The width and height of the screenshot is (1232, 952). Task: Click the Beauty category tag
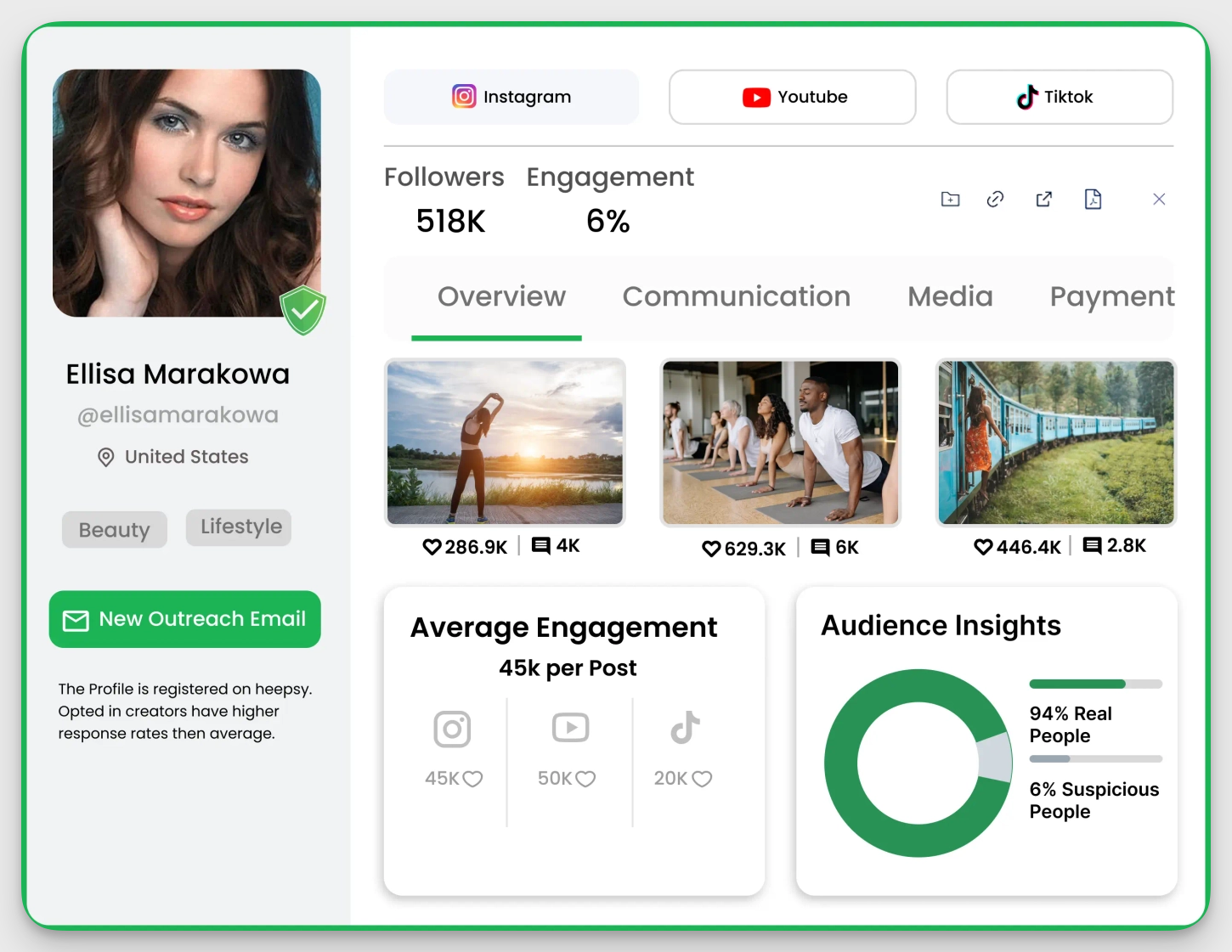click(115, 530)
